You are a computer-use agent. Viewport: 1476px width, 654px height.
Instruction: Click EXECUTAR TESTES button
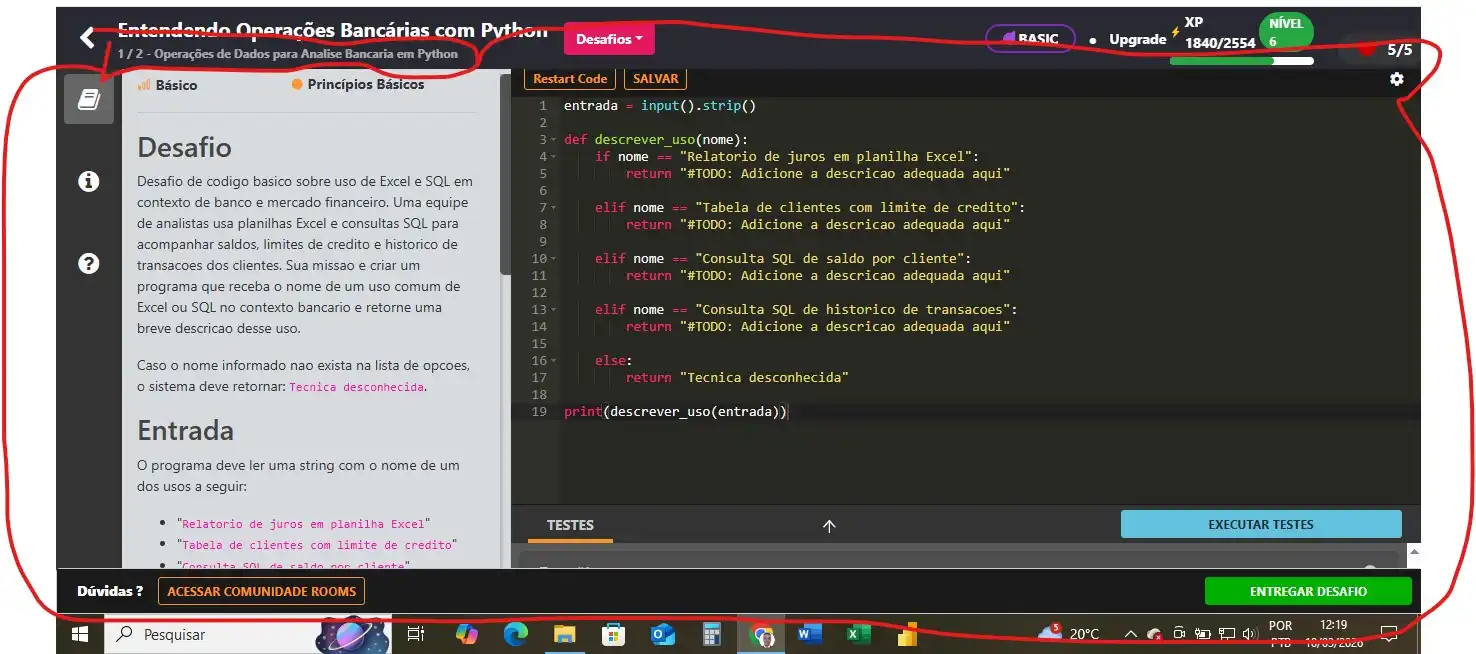[x=1260, y=524]
